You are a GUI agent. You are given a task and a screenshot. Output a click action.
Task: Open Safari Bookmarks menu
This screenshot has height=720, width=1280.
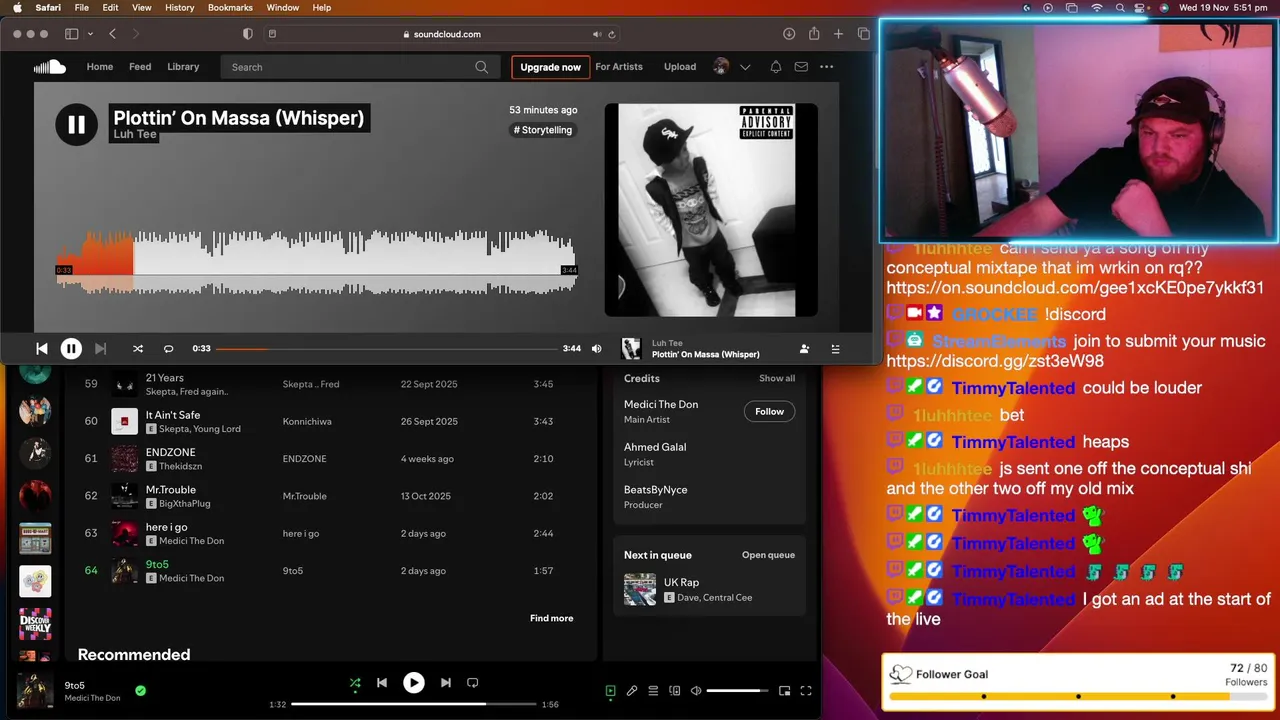230,7
